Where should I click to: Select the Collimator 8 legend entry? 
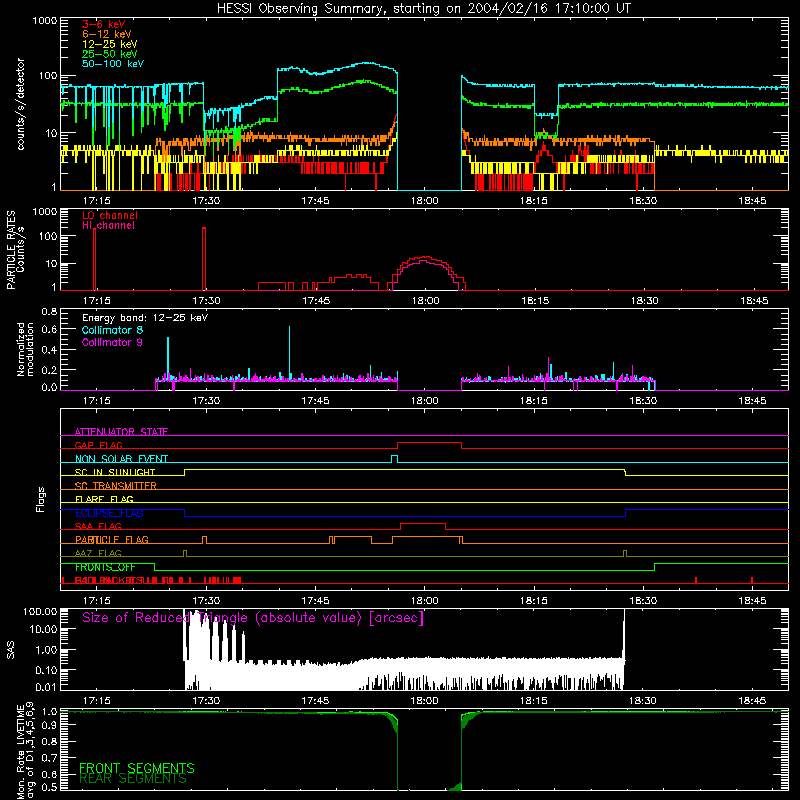112,330
